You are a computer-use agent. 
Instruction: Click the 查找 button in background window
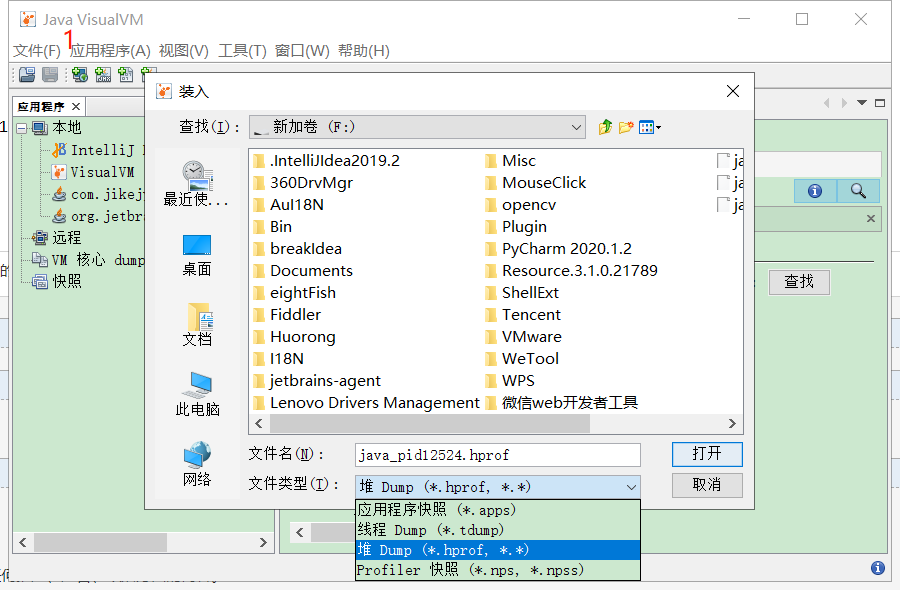pyautogui.click(x=799, y=282)
